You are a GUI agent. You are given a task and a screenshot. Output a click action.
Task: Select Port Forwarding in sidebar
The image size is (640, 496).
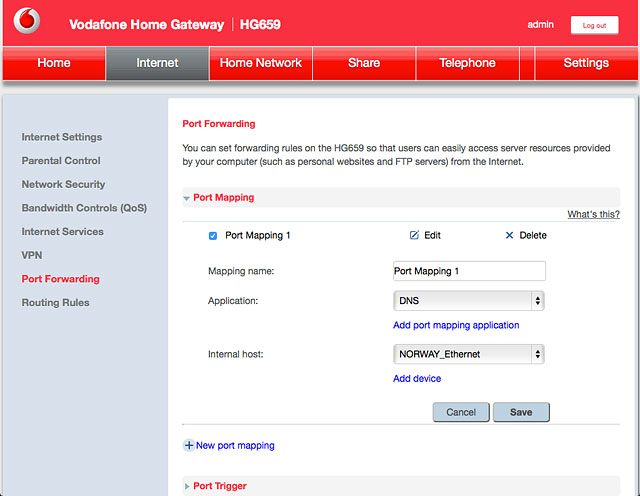point(60,279)
